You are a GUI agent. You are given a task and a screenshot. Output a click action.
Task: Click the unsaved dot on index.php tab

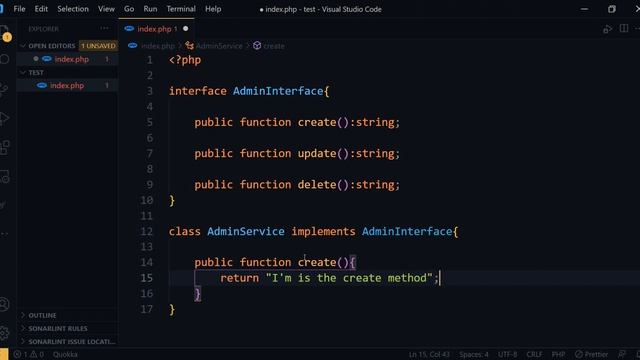click(x=186, y=29)
